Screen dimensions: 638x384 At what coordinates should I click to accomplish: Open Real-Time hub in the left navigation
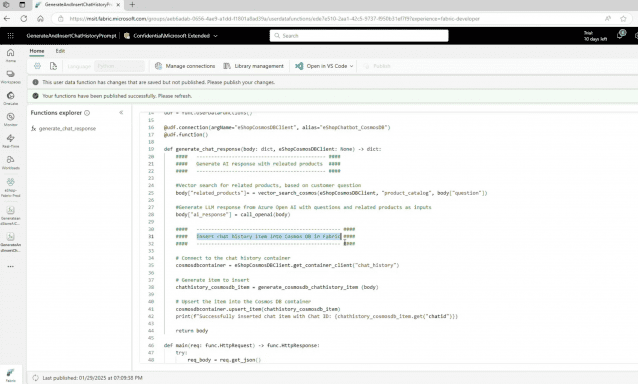11,141
